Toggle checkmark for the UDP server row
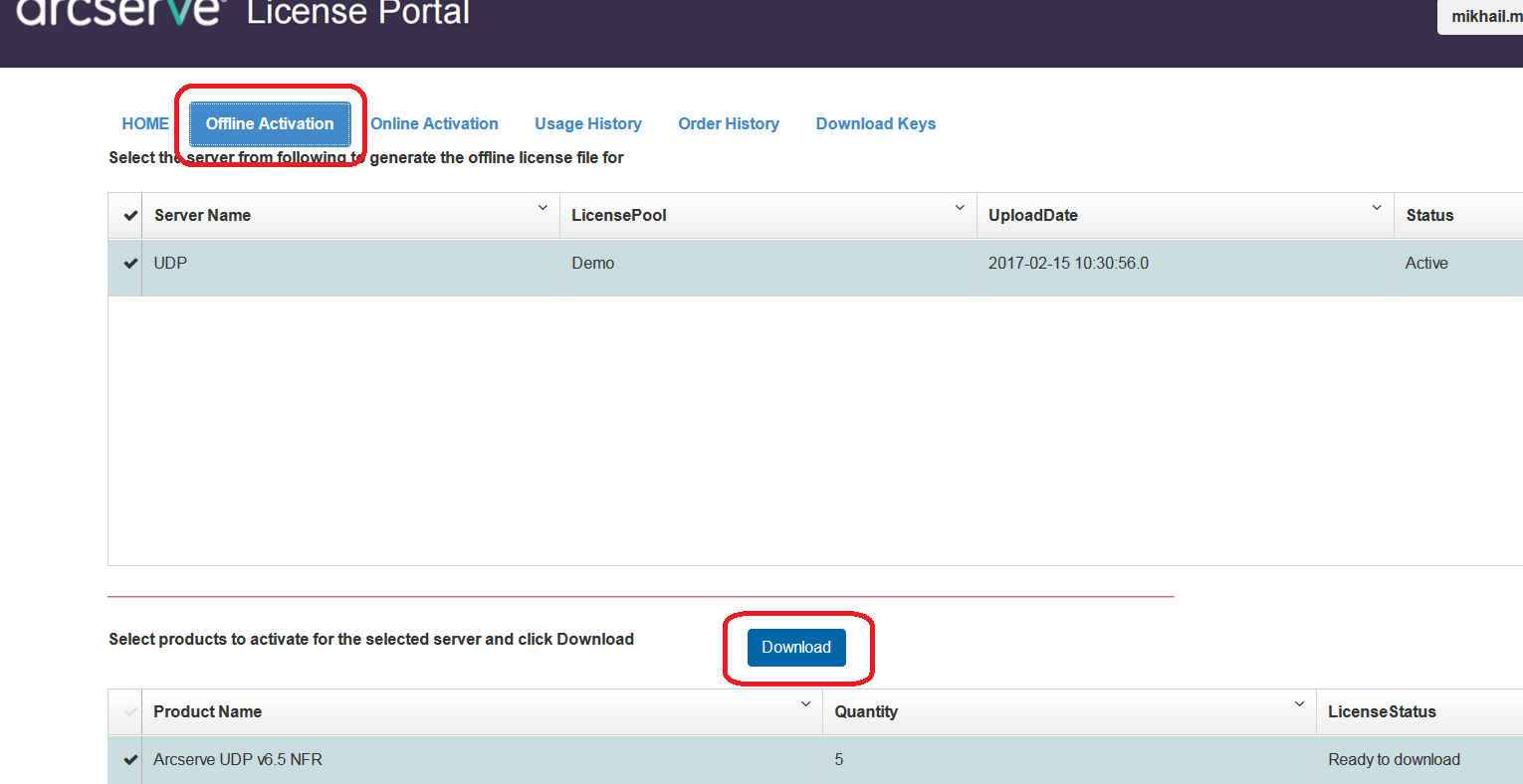 (x=129, y=264)
